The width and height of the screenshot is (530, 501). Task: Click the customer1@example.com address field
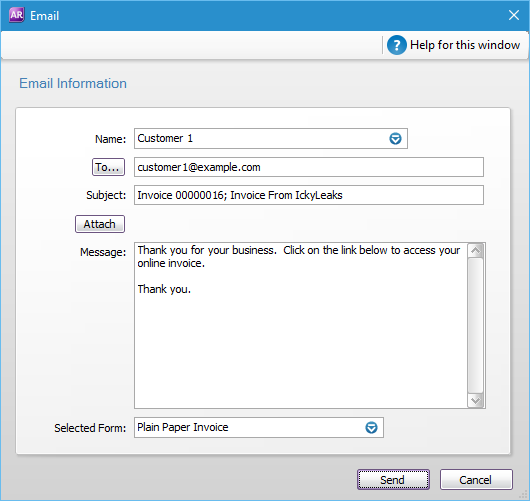pyautogui.click(x=309, y=167)
